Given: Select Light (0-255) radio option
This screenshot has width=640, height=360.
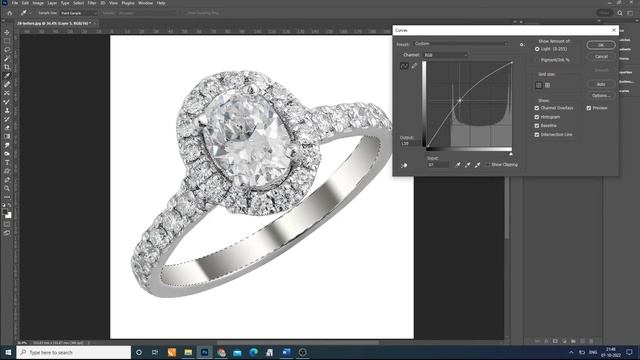Looking at the screenshot, I should coord(537,49).
